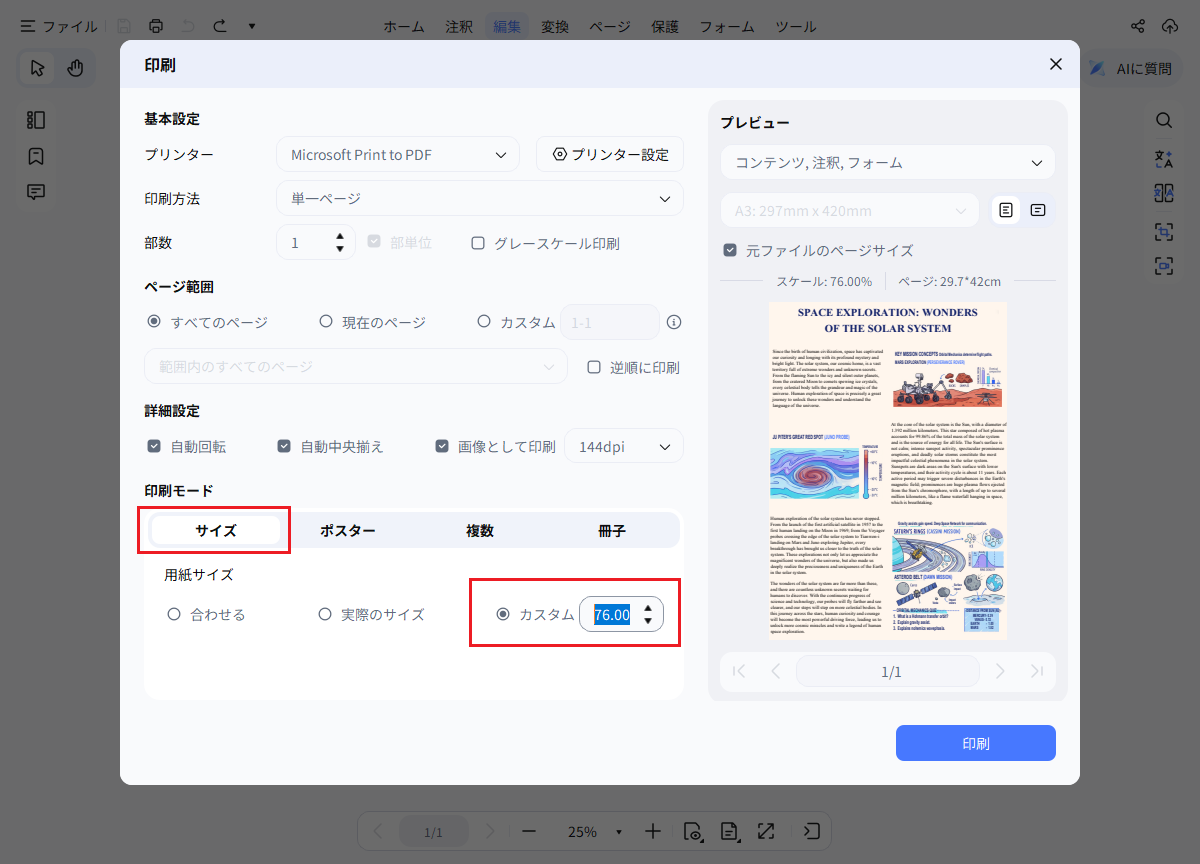This screenshot has height=864, width=1200.
Task: Click the redo arrow icon
Action: click(220, 26)
